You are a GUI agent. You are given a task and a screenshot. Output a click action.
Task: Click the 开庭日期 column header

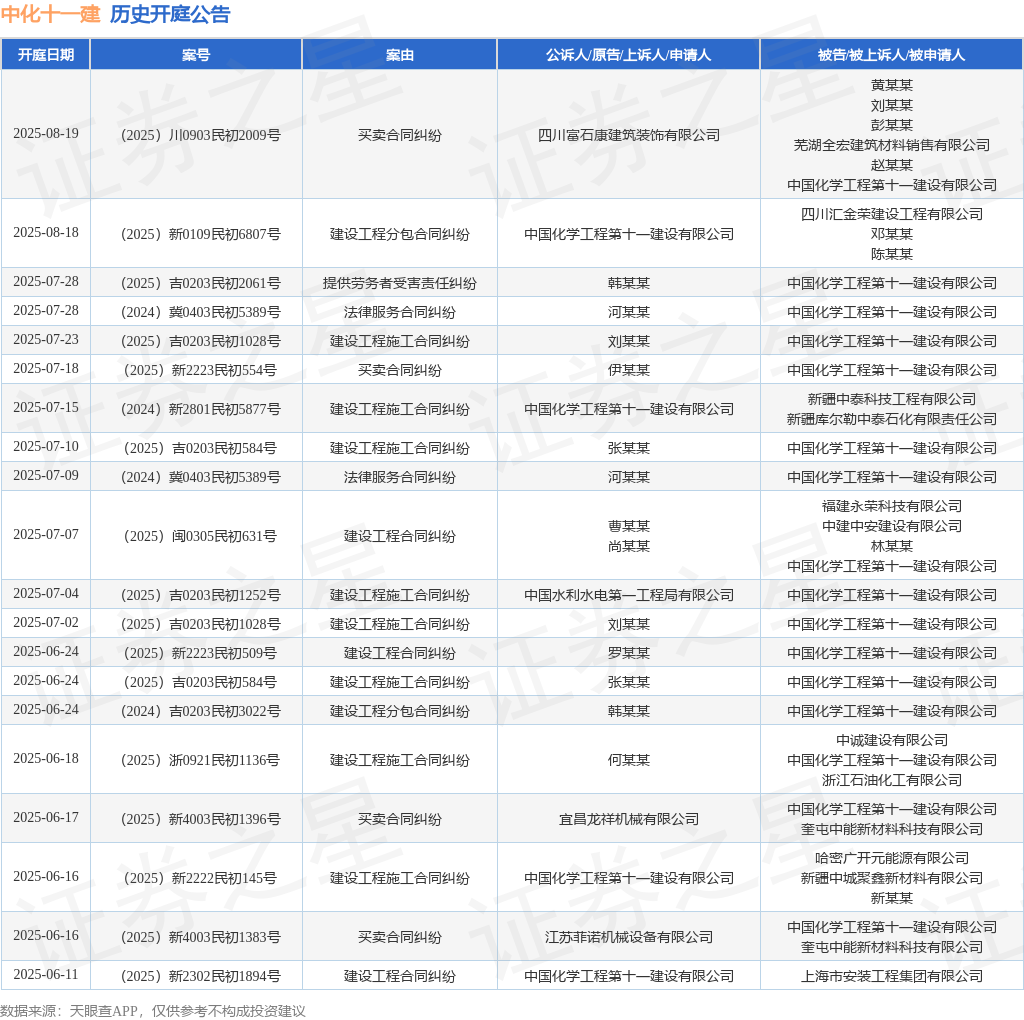pyautogui.click(x=46, y=55)
